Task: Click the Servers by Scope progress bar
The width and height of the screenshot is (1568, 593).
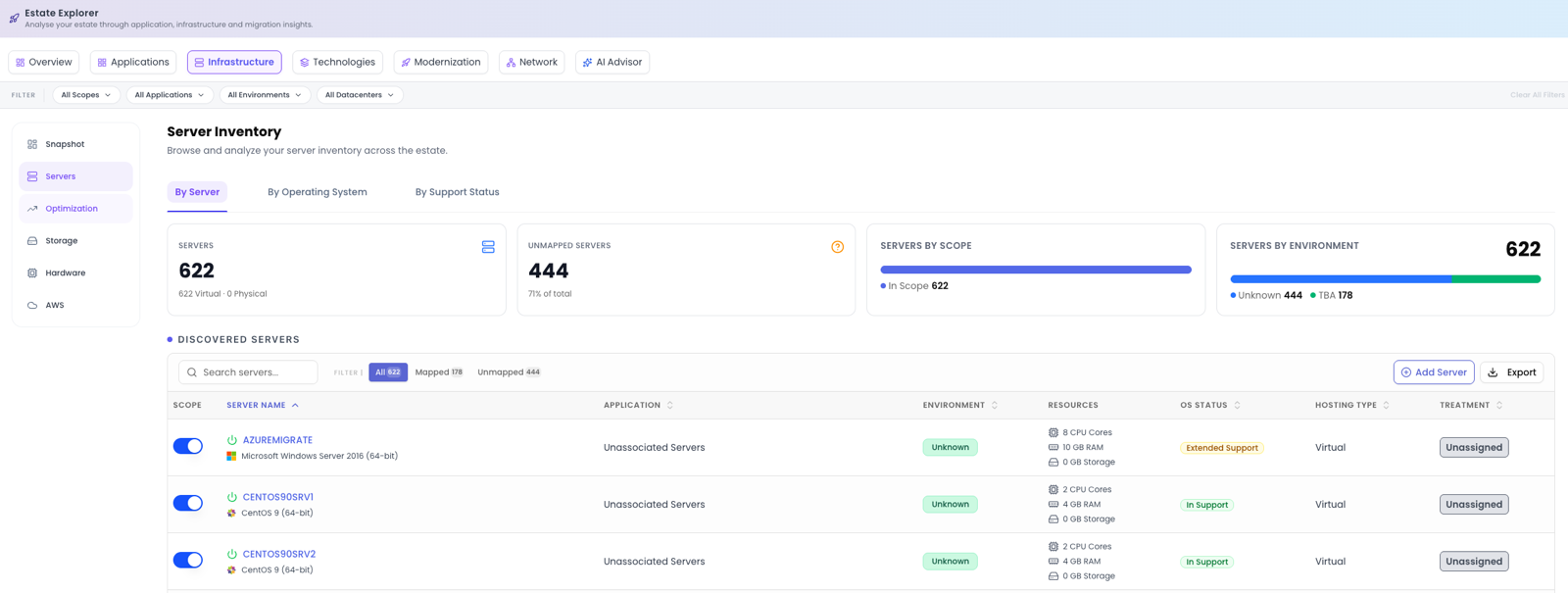Action: (1036, 270)
